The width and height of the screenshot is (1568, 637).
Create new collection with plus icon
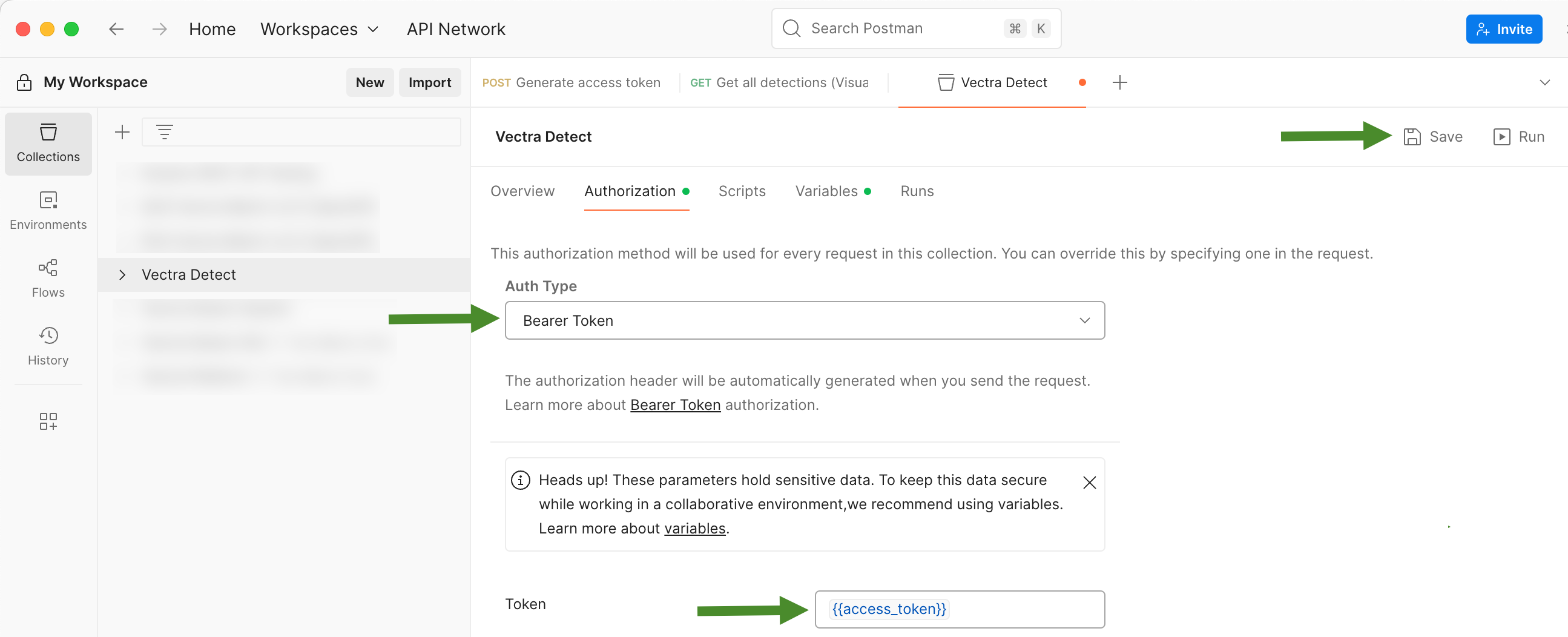click(122, 131)
